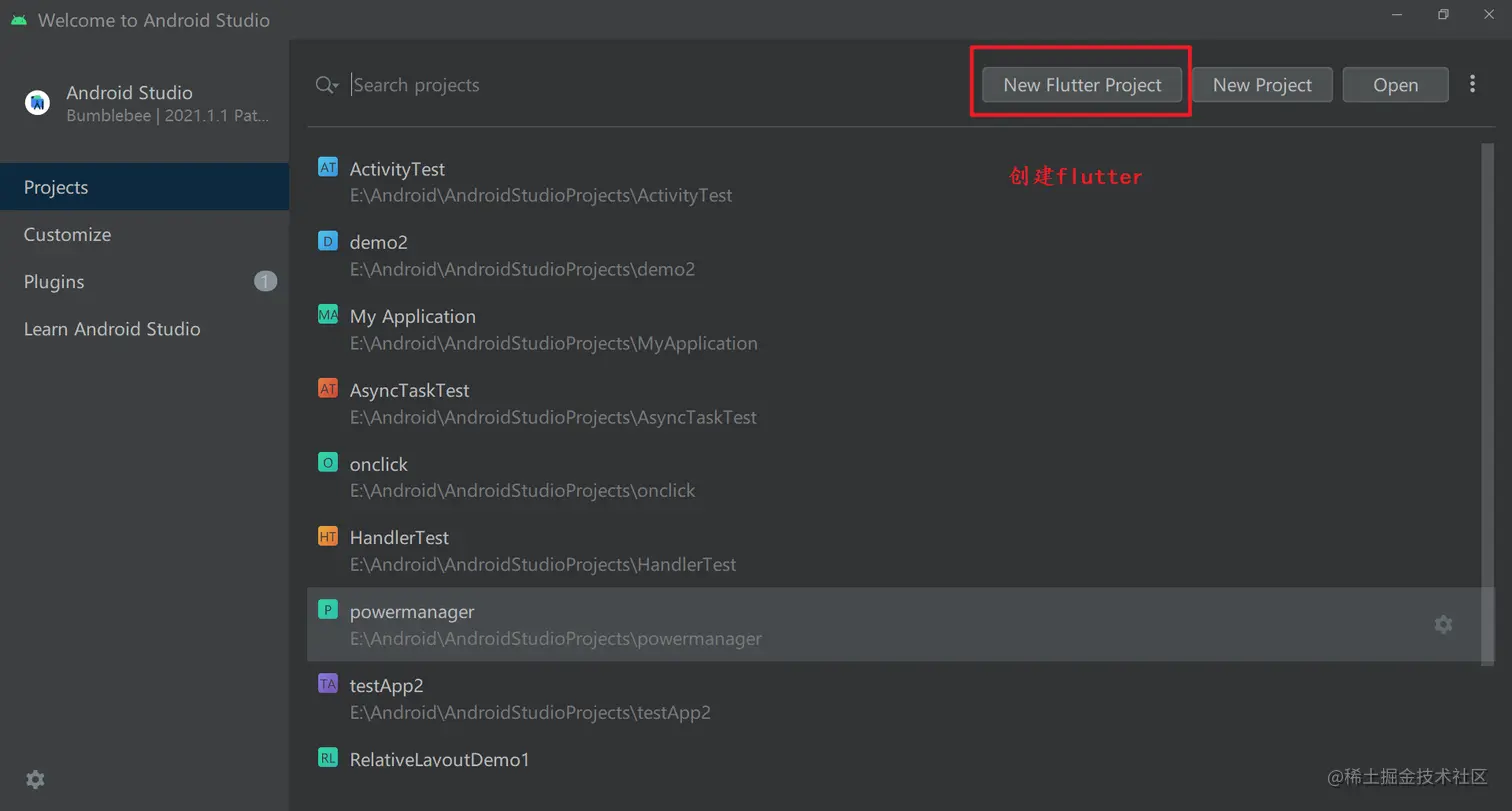Click the testApp2 project avatar icon
This screenshot has height=811, width=1512.
(x=327, y=684)
